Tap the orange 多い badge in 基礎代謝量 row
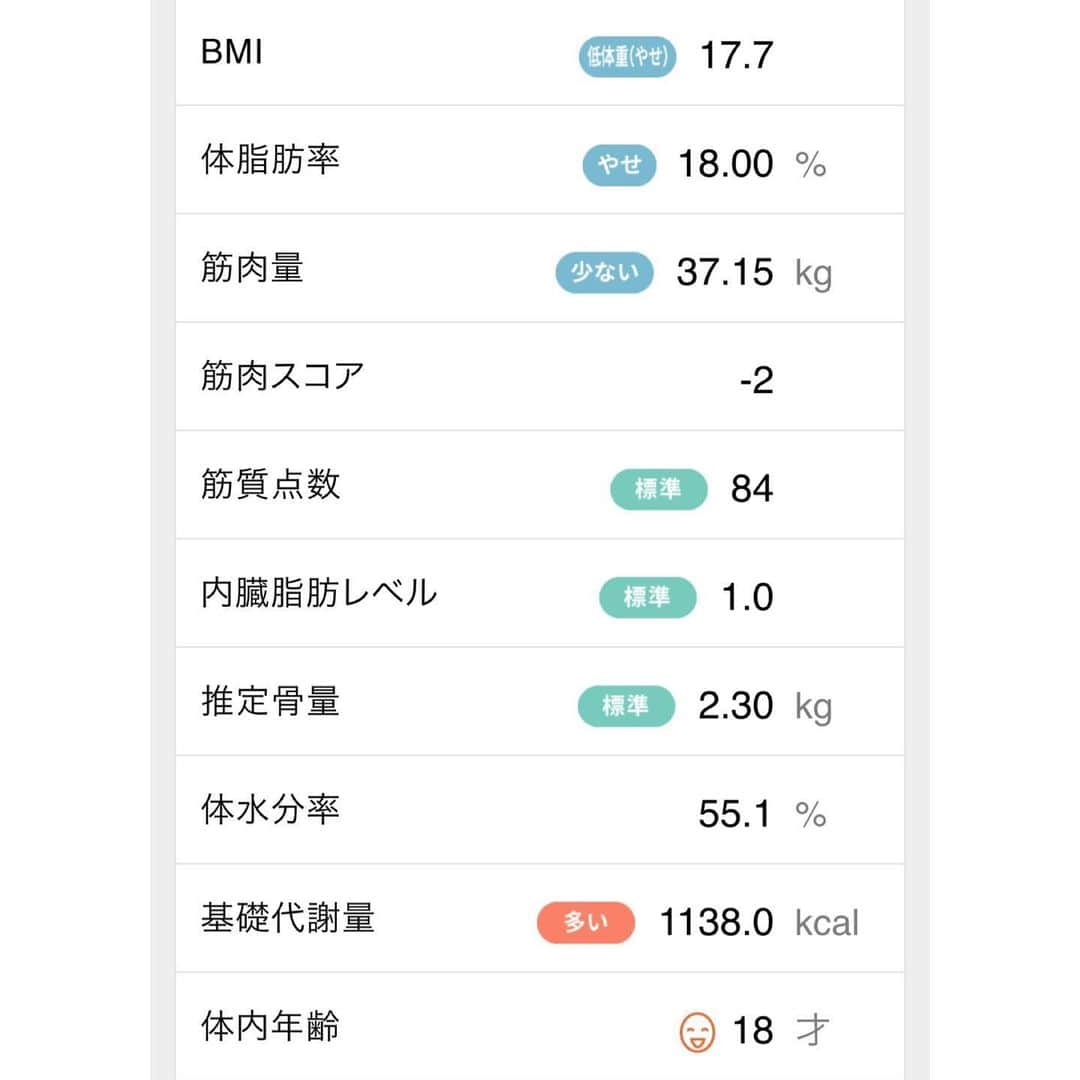1080x1080 pixels. [585, 922]
